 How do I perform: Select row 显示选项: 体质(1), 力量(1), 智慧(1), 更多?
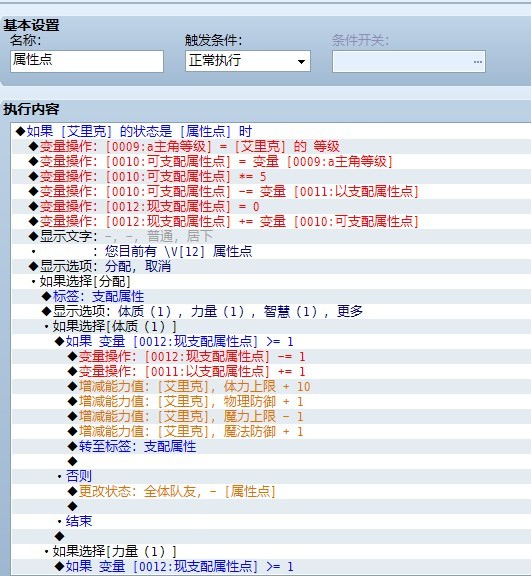point(271,312)
